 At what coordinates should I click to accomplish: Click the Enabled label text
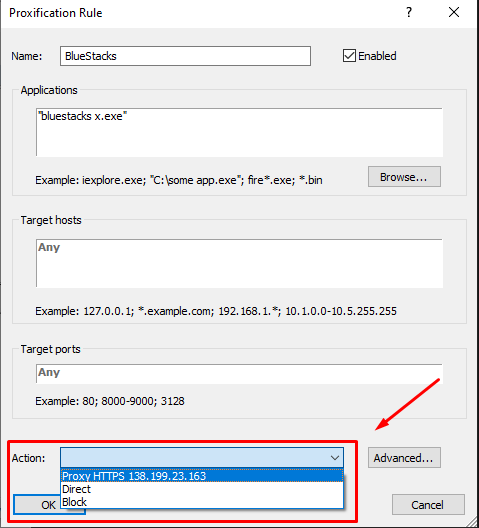[377, 56]
